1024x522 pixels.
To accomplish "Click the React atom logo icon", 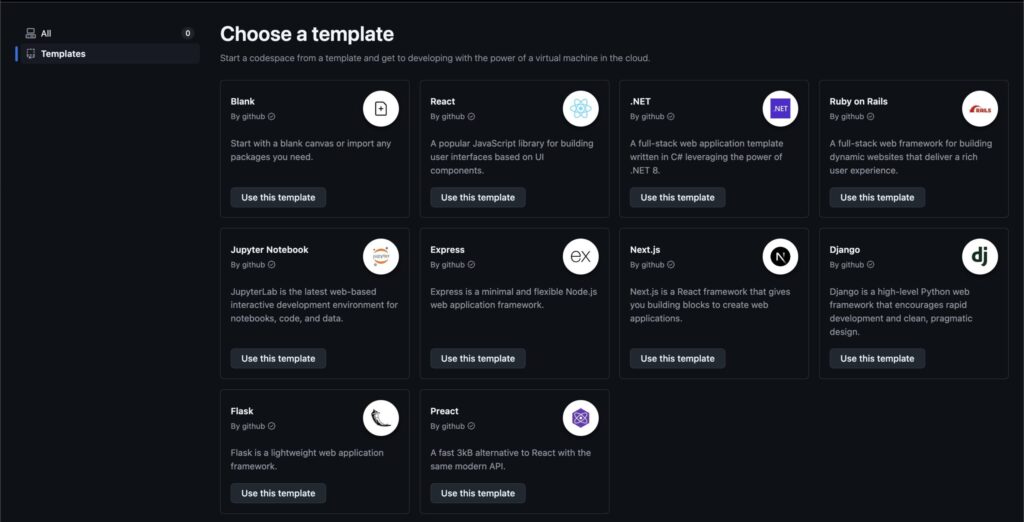I will [581, 108].
